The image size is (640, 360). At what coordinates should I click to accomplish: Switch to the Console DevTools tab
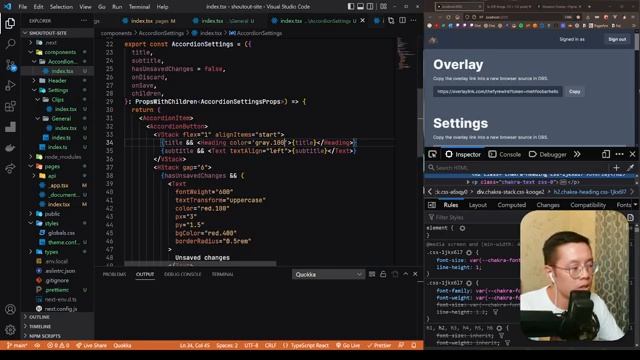[x=505, y=154]
